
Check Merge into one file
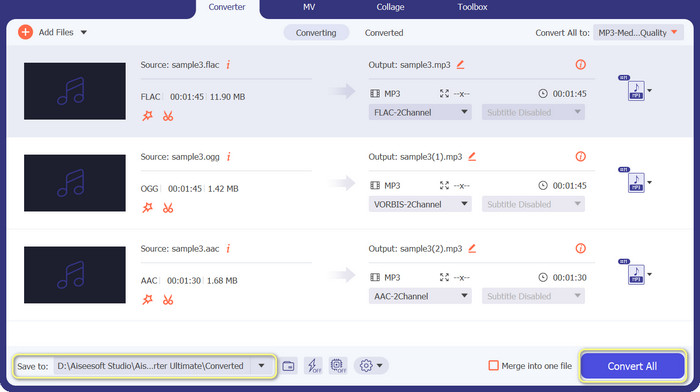tap(493, 366)
